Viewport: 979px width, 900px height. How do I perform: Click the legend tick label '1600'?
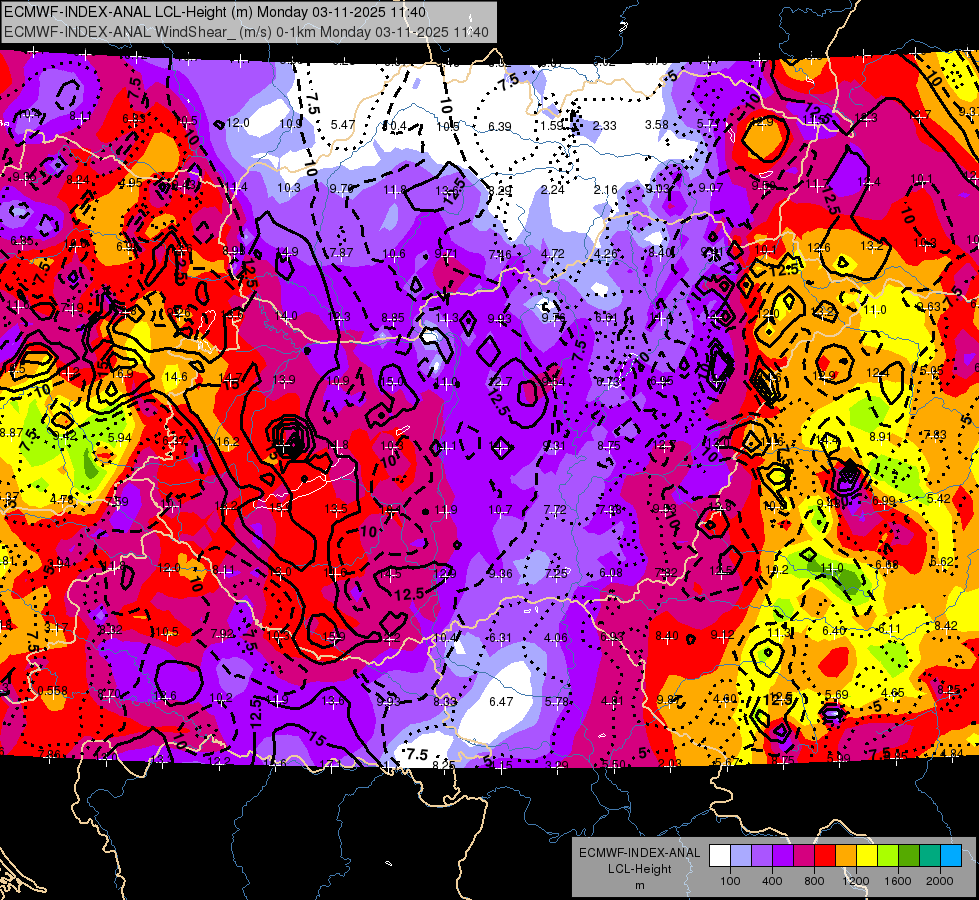(x=898, y=881)
